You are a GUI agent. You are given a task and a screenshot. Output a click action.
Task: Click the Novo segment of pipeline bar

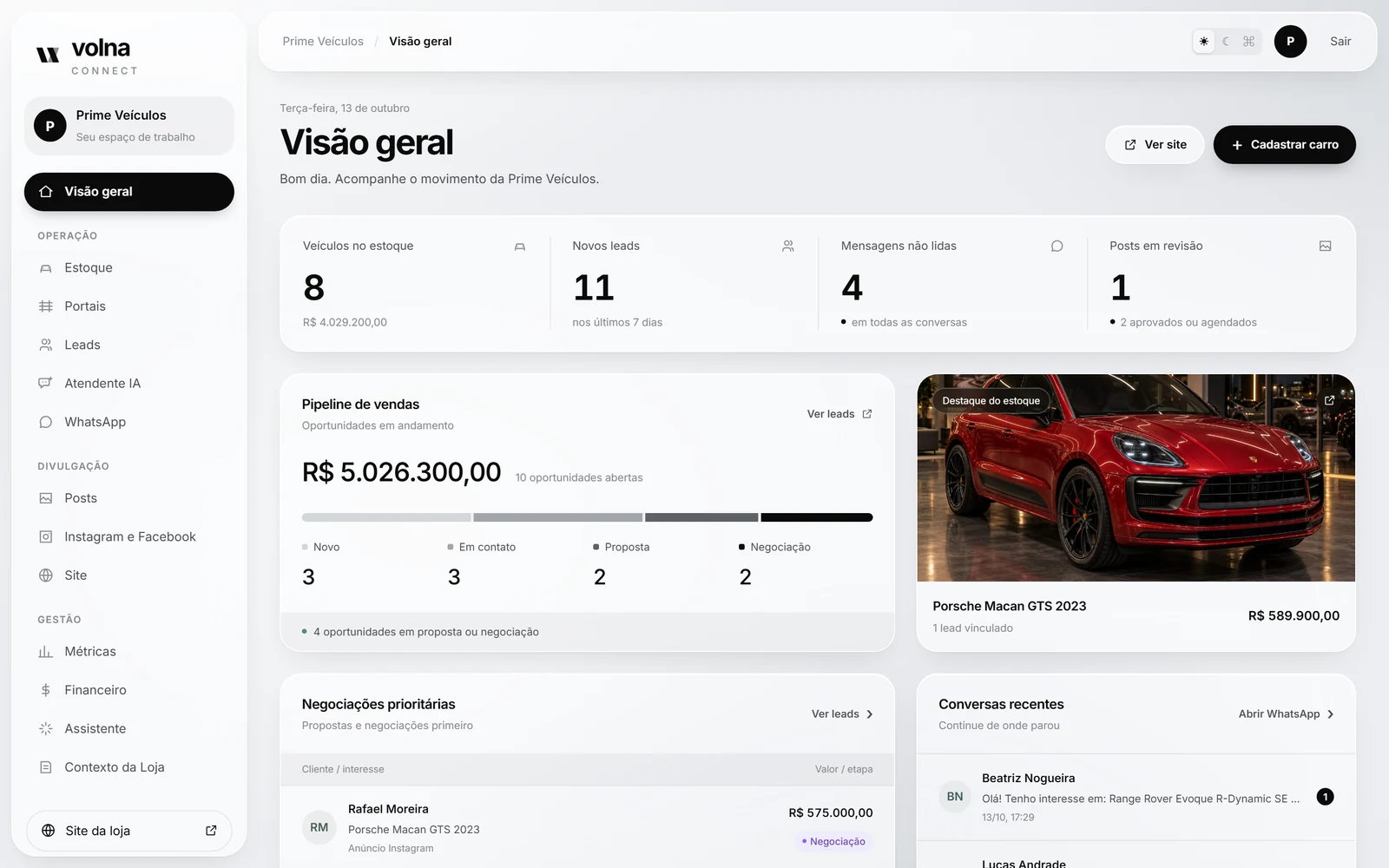point(386,517)
